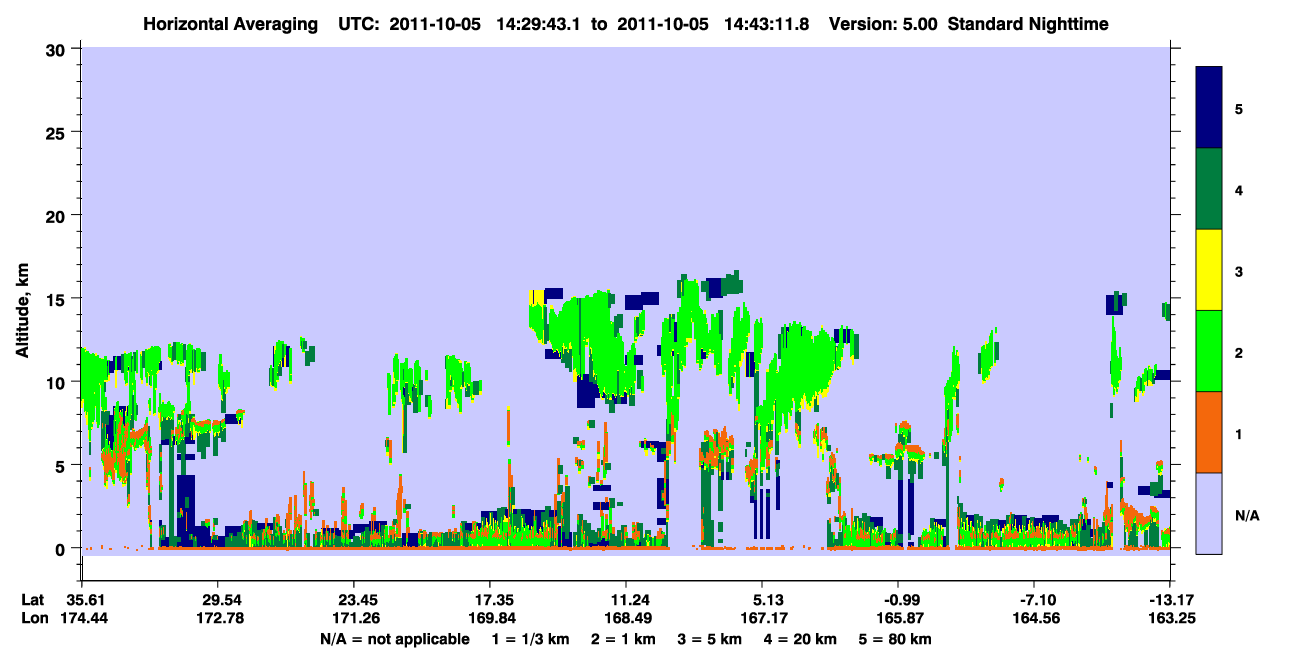Click the 'Lat' row label

[33, 599]
